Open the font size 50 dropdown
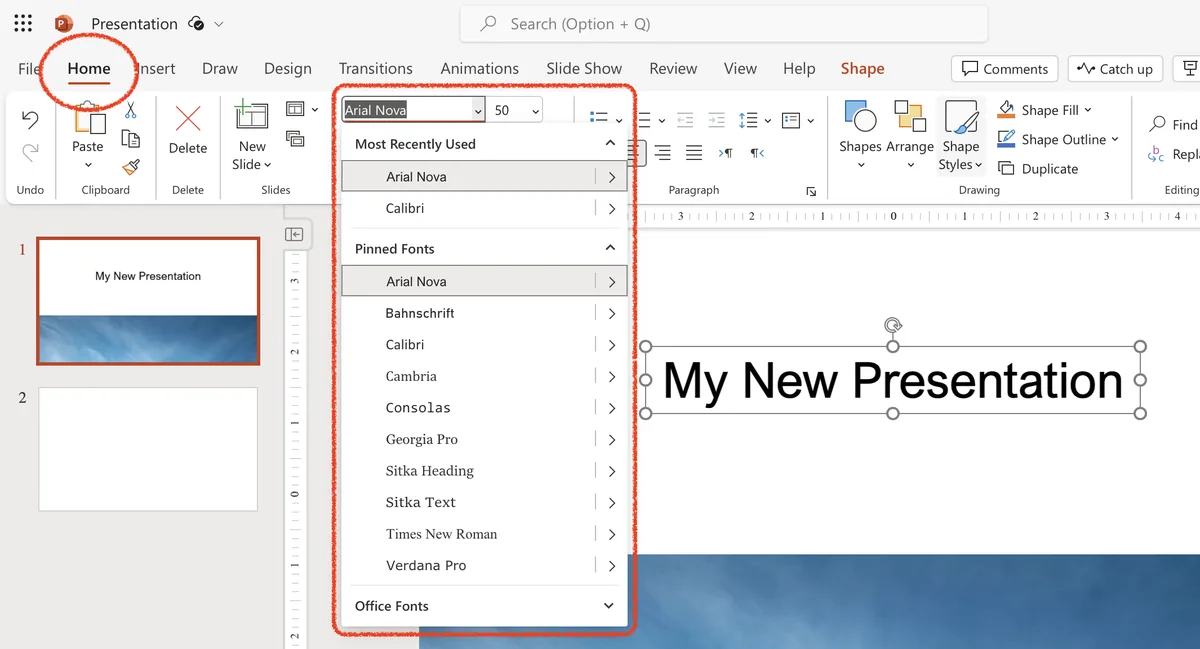Viewport: 1200px width, 649px height. tap(537, 111)
